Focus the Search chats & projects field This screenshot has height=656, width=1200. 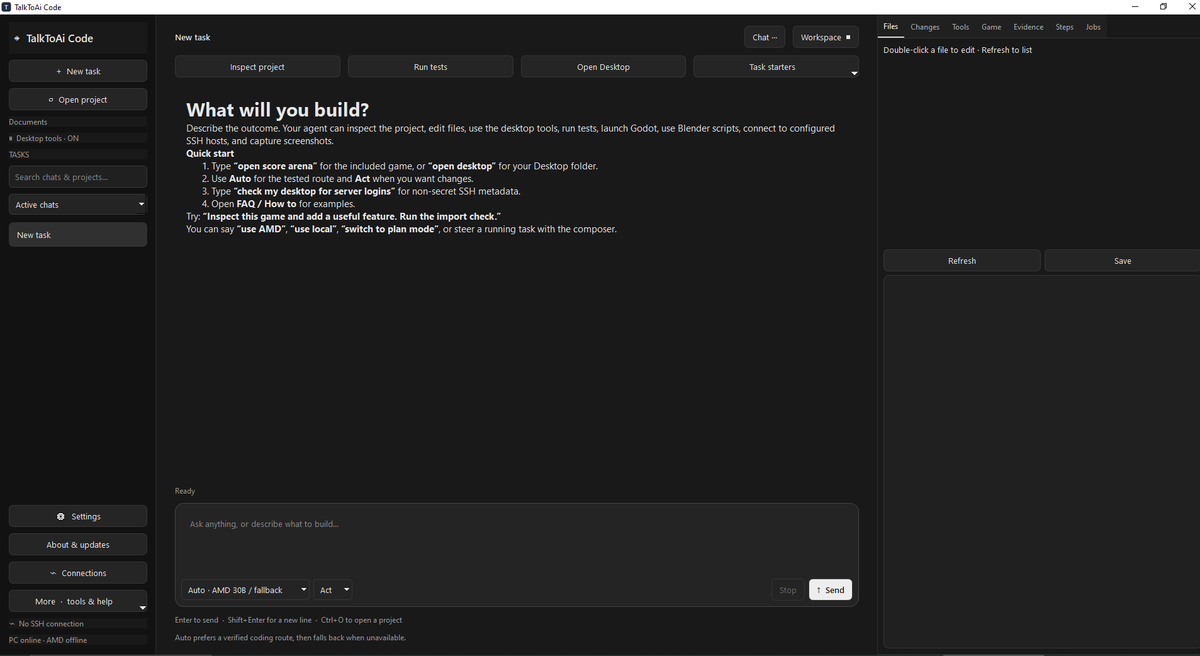pyautogui.click(x=78, y=177)
